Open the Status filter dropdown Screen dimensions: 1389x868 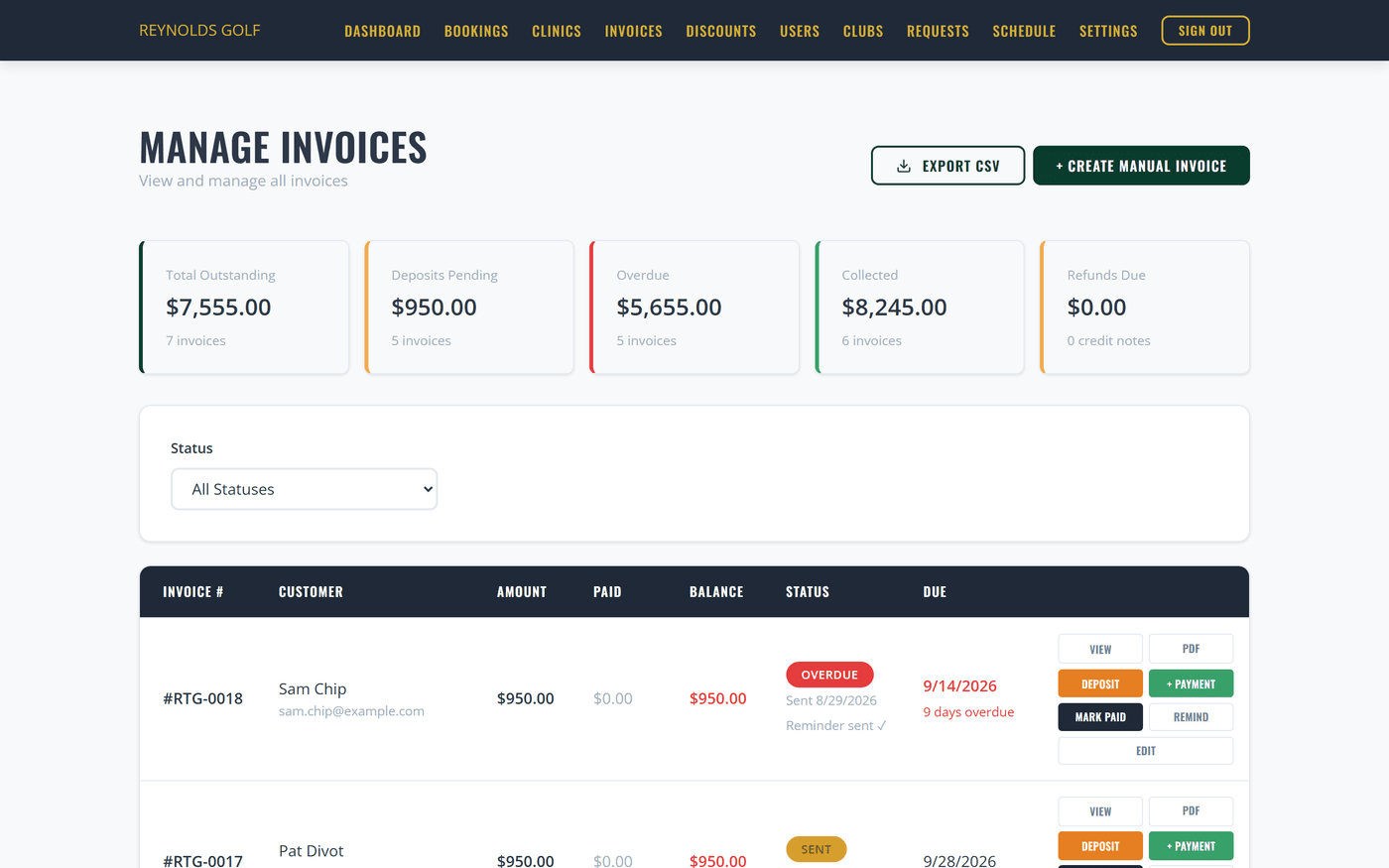pos(305,489)
